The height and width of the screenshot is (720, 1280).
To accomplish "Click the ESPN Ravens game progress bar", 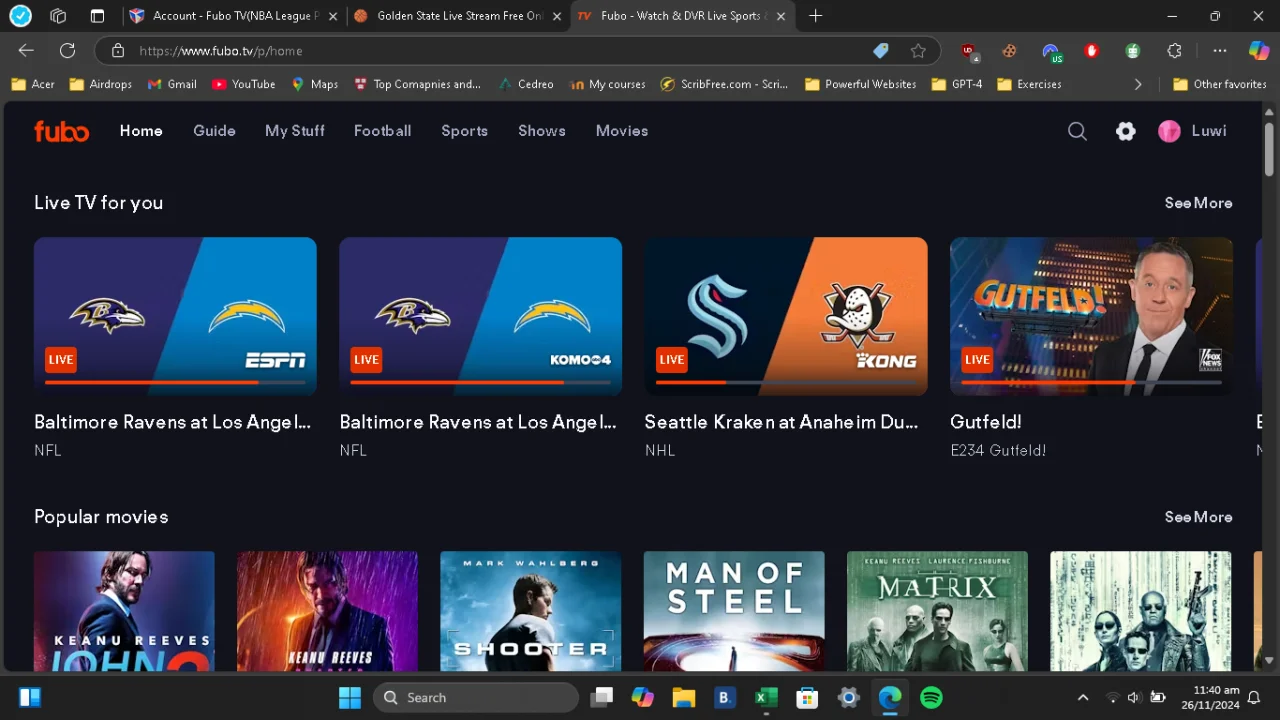I will 175,382.
